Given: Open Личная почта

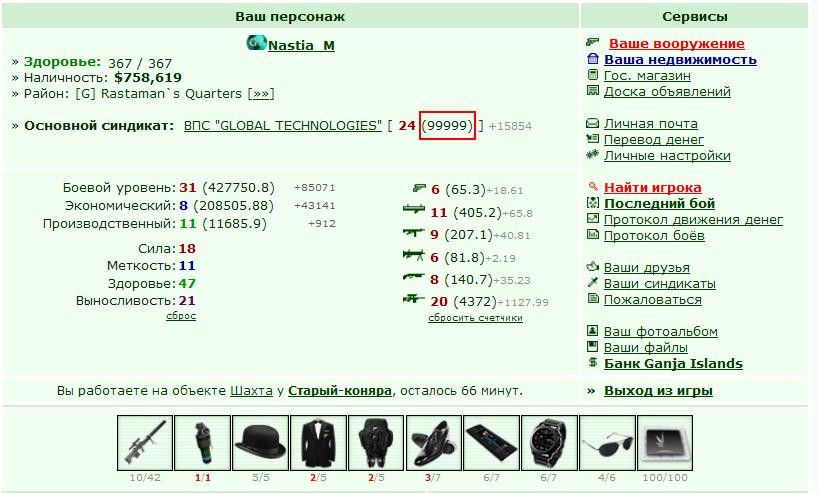Looking at the screenshot, I should (x=651, y=124).
